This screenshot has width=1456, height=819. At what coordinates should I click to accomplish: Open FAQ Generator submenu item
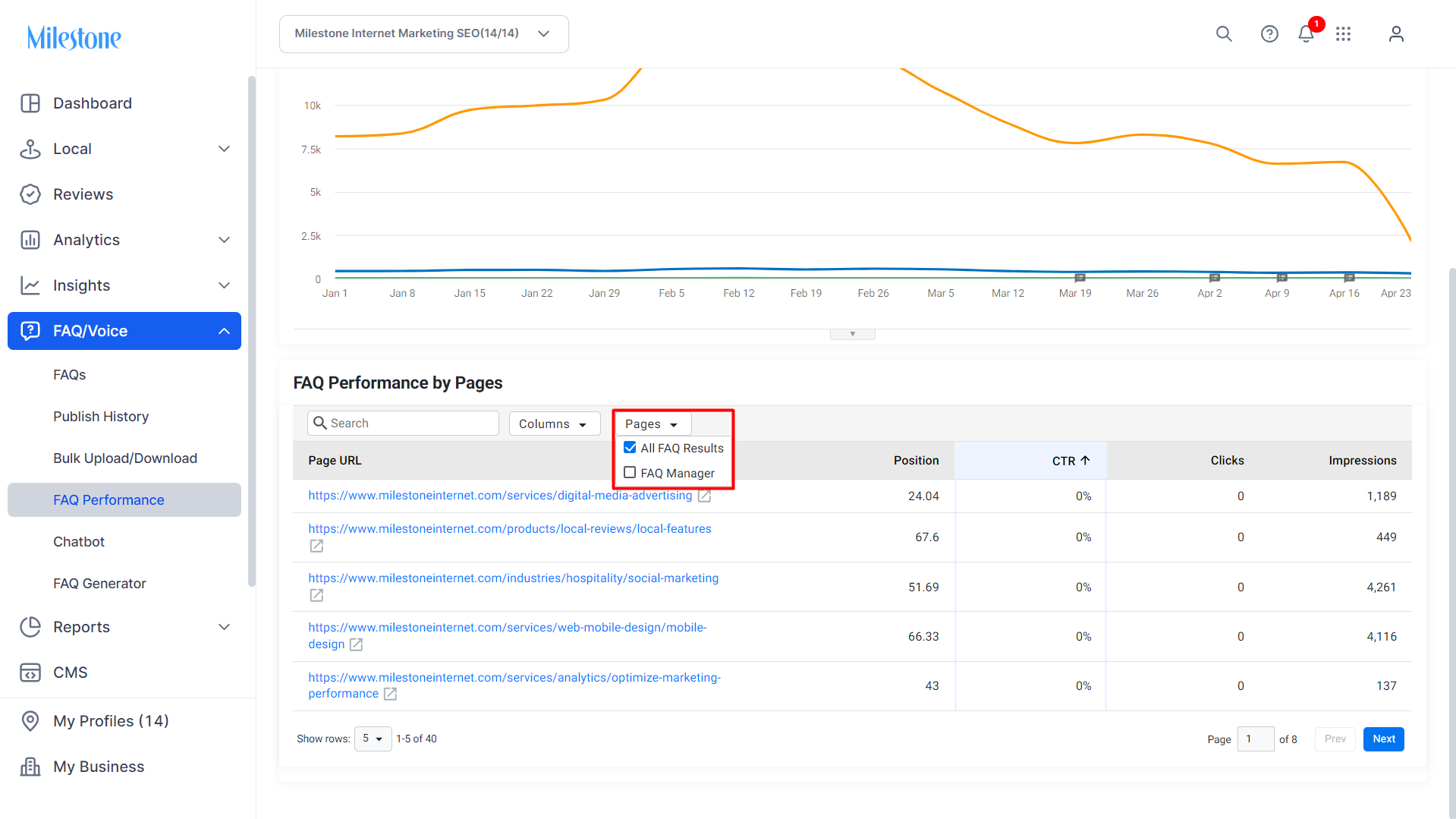click(99, 584)
